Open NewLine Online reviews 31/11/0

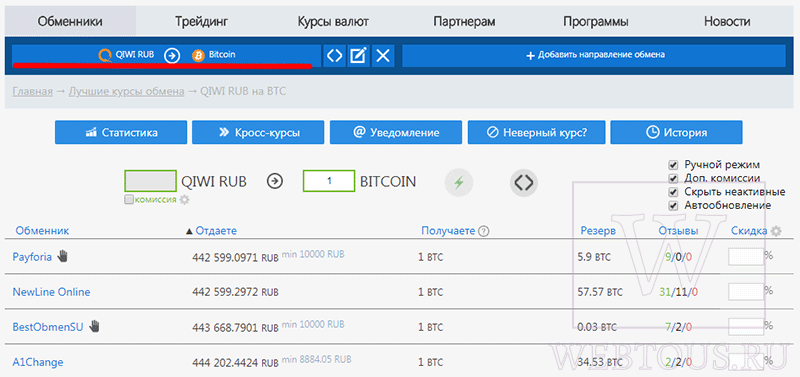678,292
